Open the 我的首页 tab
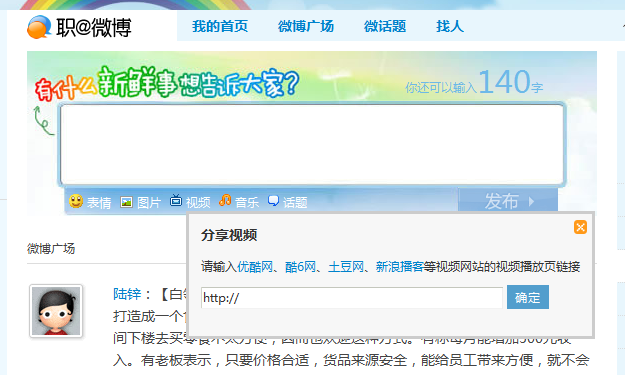 [x=220, y=26]
